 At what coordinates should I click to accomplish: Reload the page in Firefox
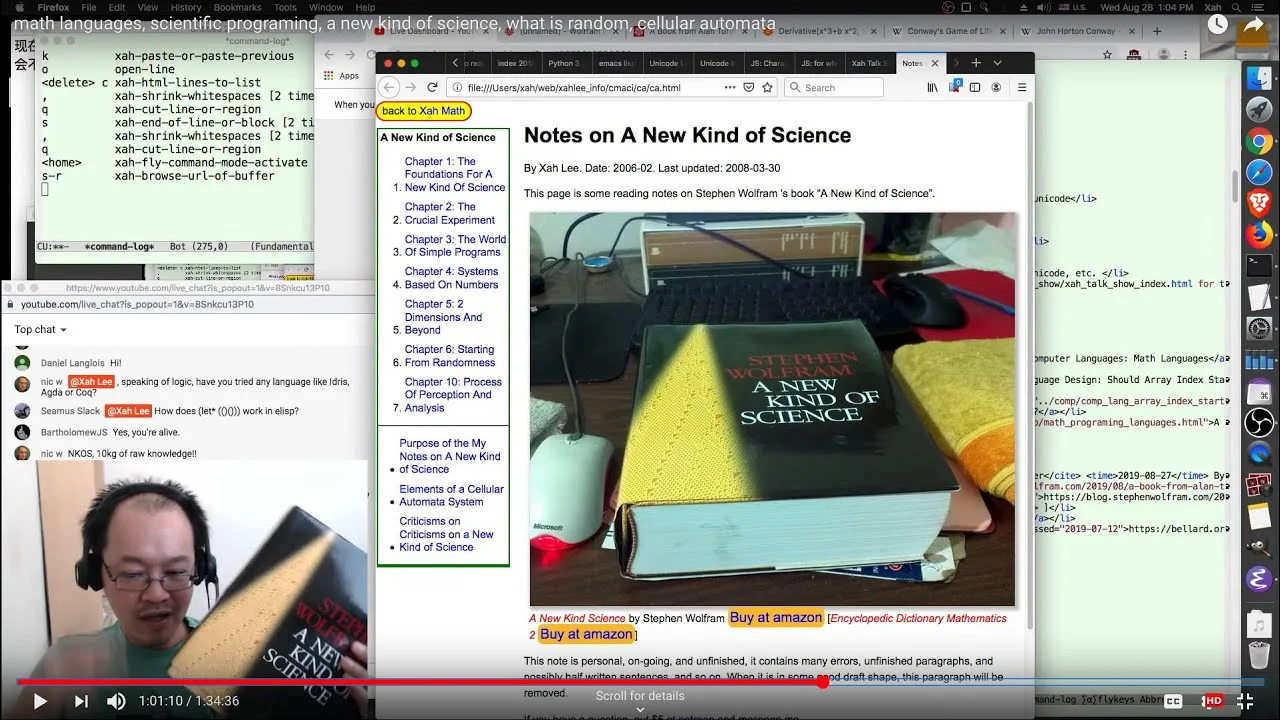[x=432, y=87]
